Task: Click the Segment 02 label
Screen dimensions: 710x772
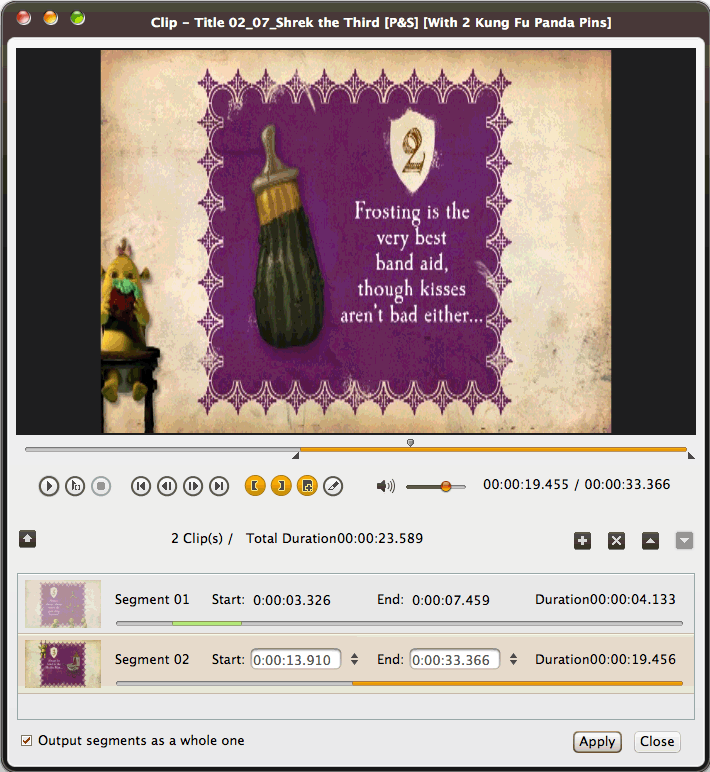Action: (x=152, y=659)
